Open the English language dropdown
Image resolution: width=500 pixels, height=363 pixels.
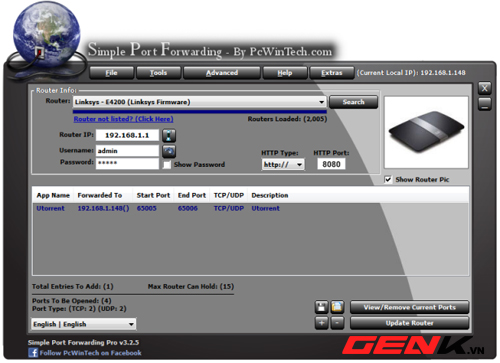[x=84, y=324]
